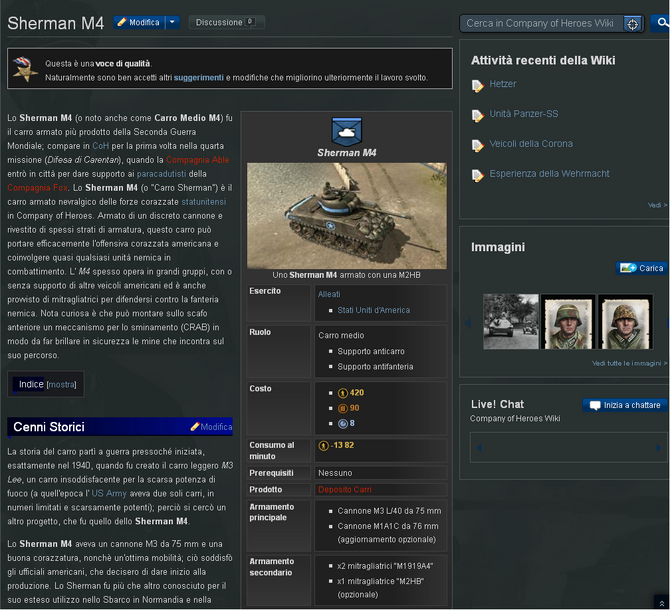
Task: Select the Nessuno prerequisiti value
Action: pyautogui.click(x=335, y=473)
